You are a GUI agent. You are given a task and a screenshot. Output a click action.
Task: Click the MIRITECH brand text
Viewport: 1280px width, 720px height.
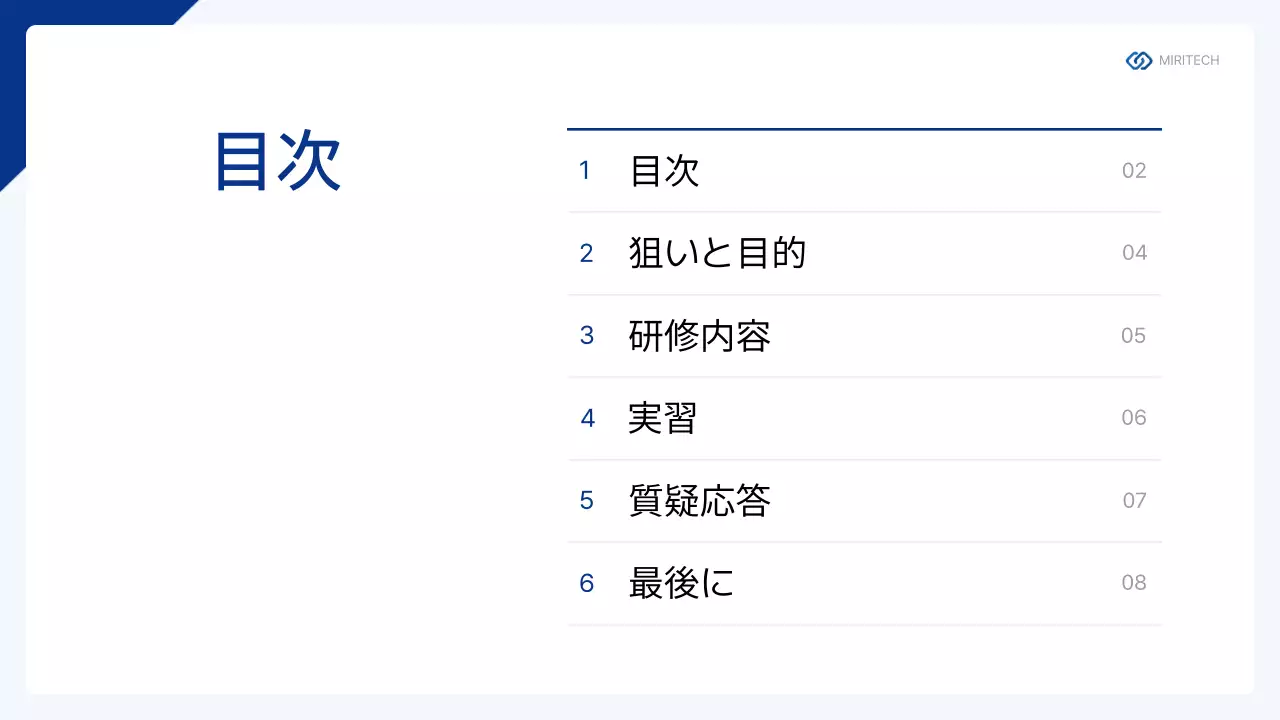point(1189,61)
